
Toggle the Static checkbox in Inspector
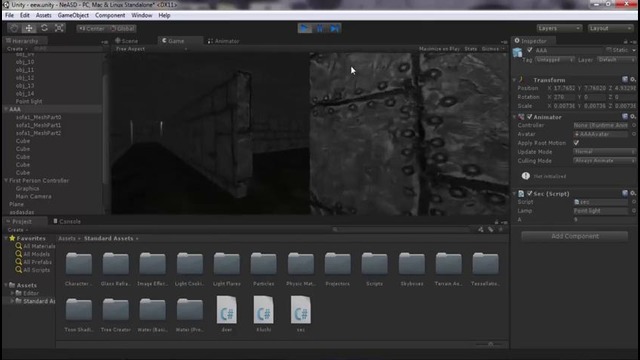pyautogui.click(x=609, y=50)
